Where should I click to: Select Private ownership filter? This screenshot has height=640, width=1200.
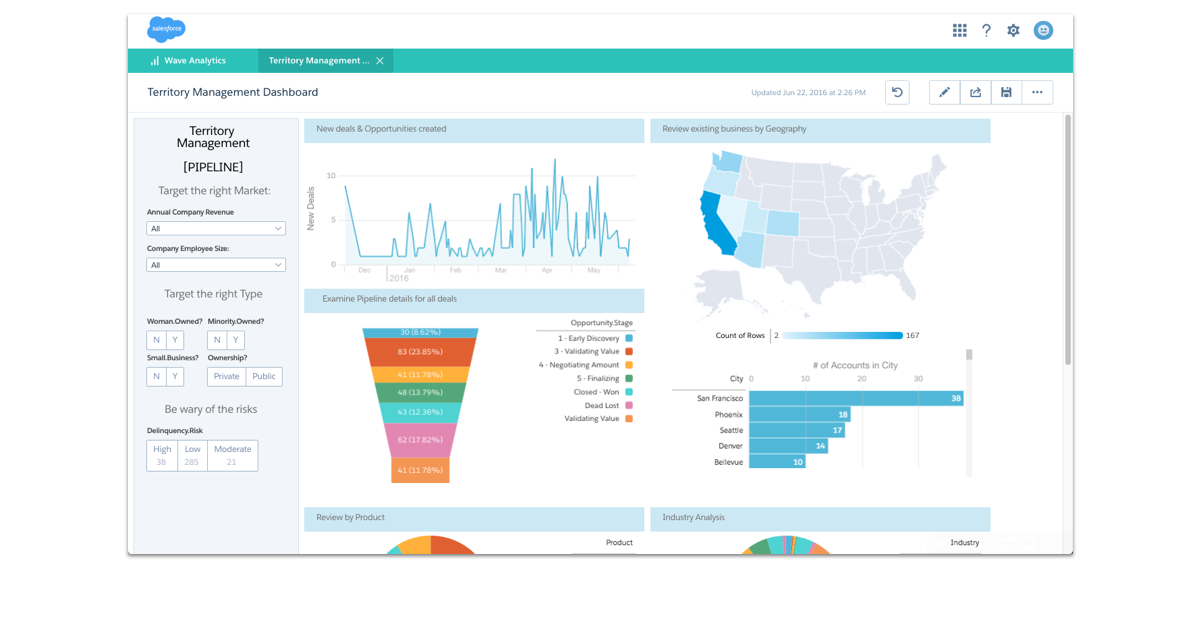[227, 377]
